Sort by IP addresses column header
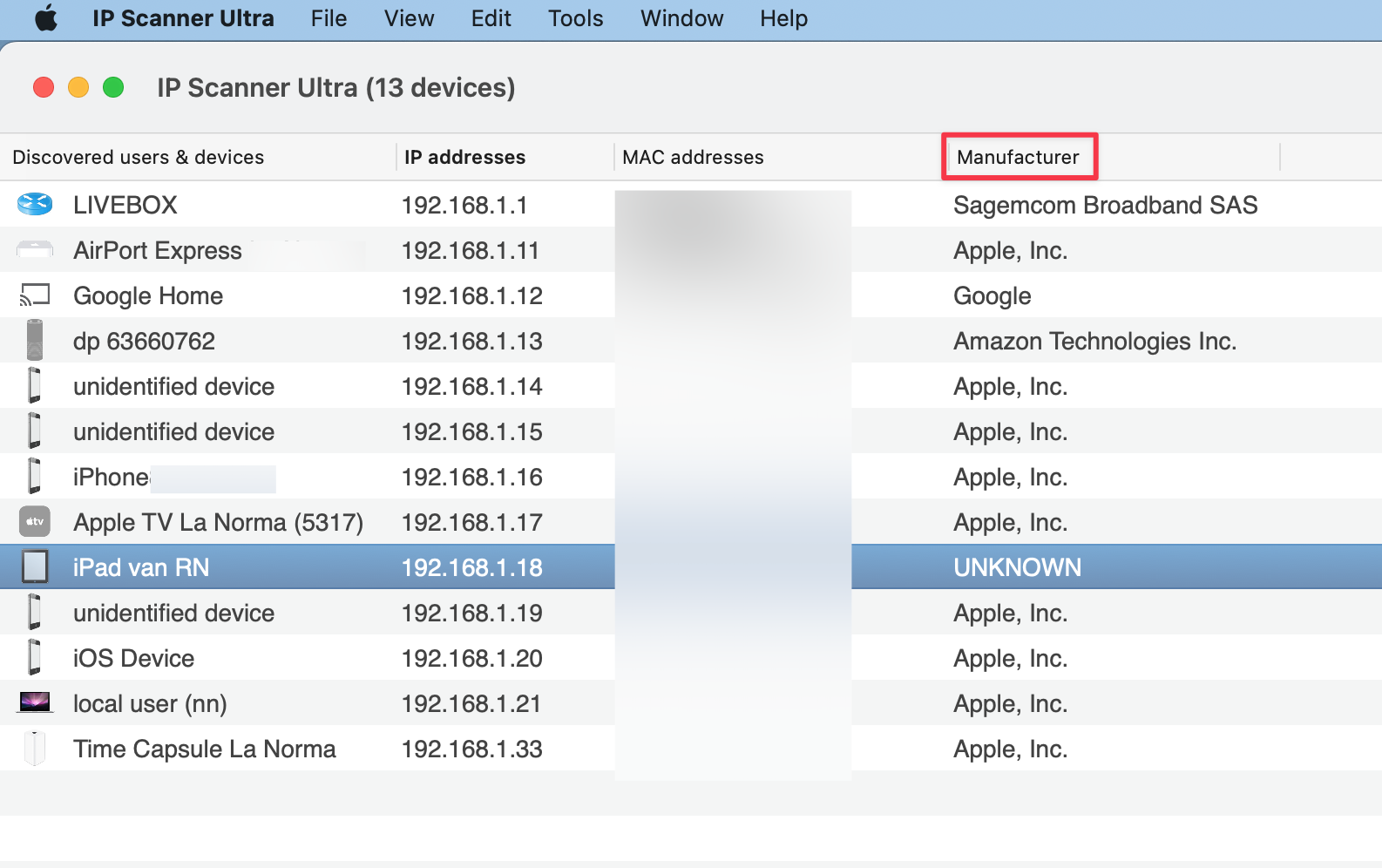The height and width of the screenshot is (868, 1382). [x=464, y=157]
